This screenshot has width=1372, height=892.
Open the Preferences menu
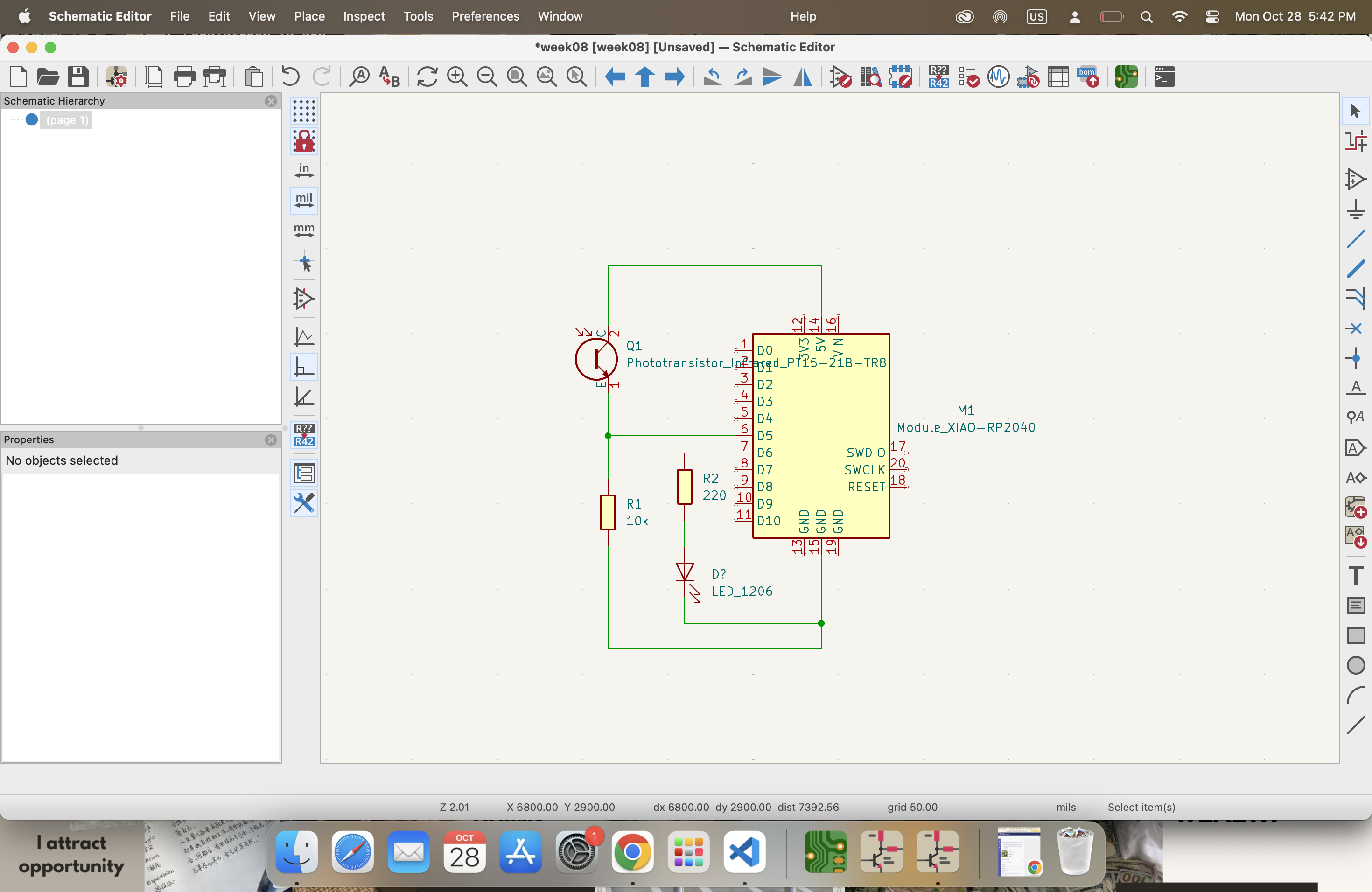coord(485,16)
